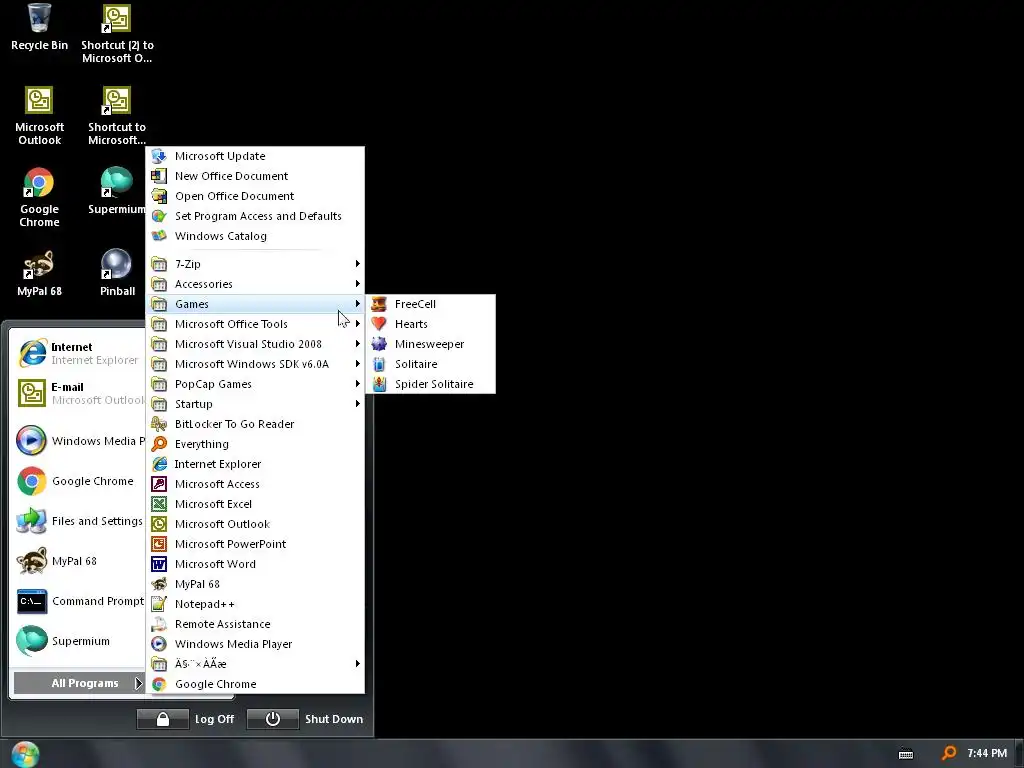Click the Log Off button

pos(186,719)
